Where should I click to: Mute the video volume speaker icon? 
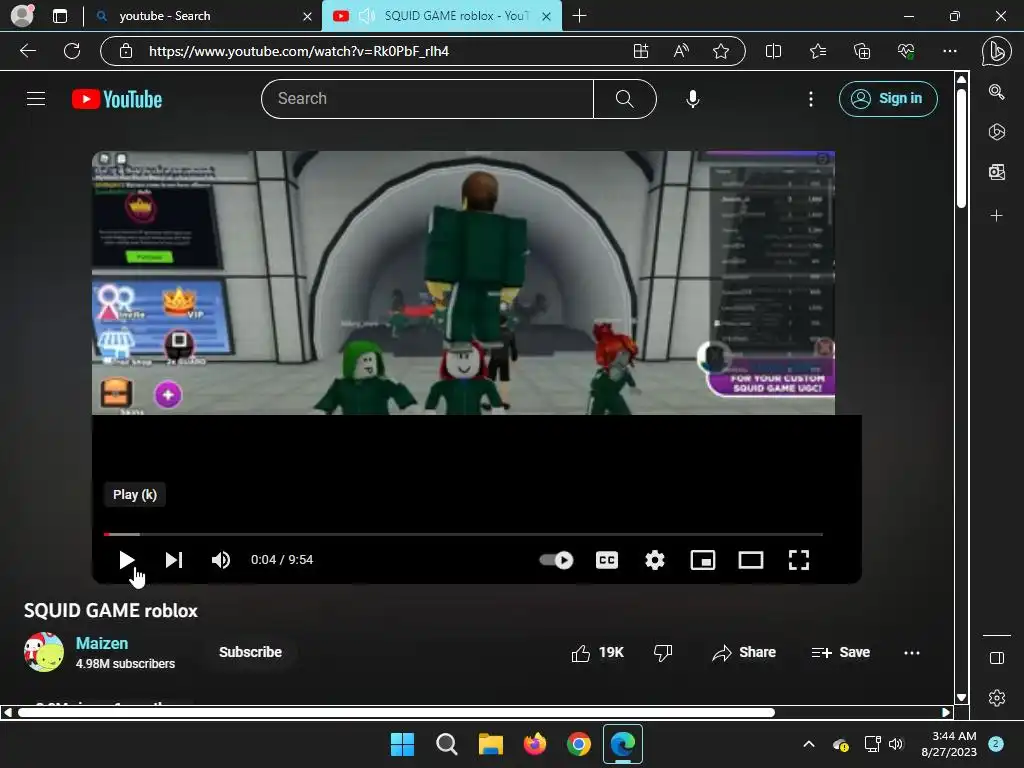point(221,560)
